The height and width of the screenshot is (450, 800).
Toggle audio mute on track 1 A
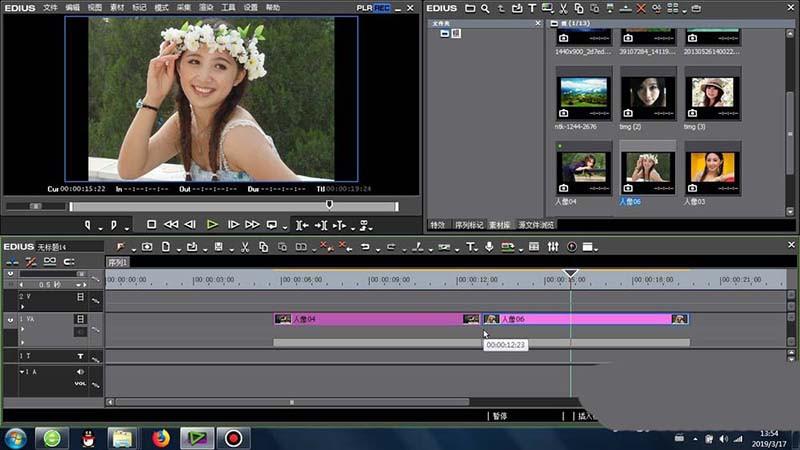(81, 372)
